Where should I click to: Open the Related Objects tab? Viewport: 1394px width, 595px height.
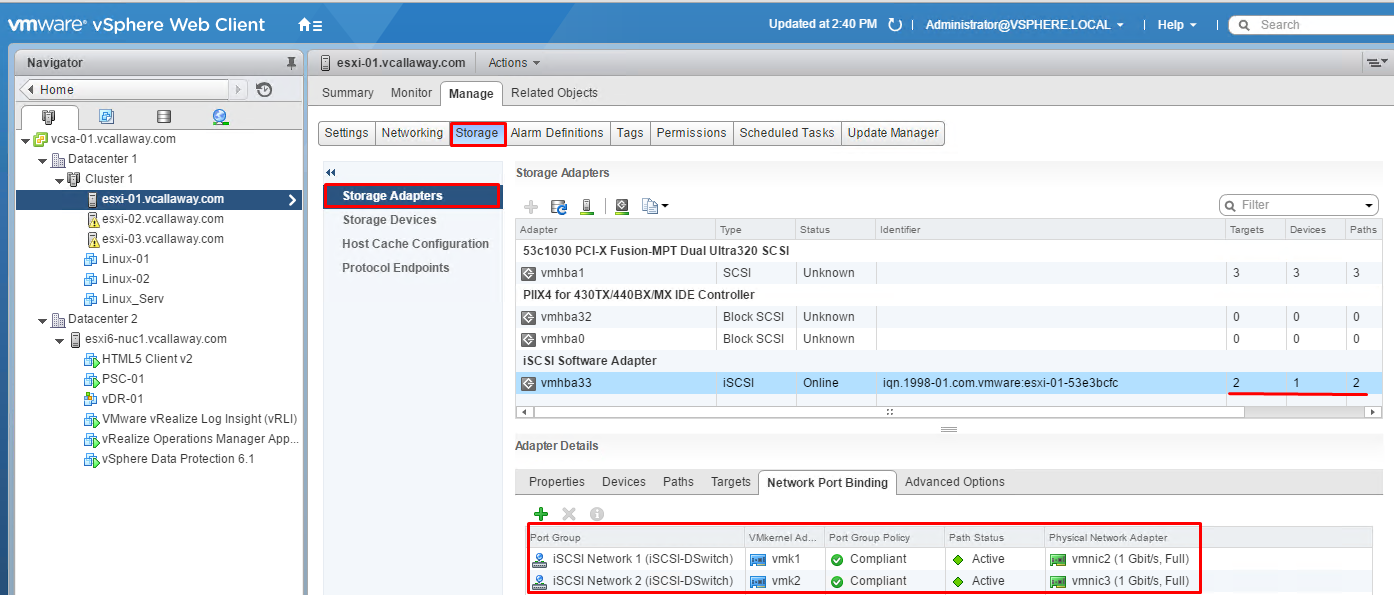(x=554, y=93)
